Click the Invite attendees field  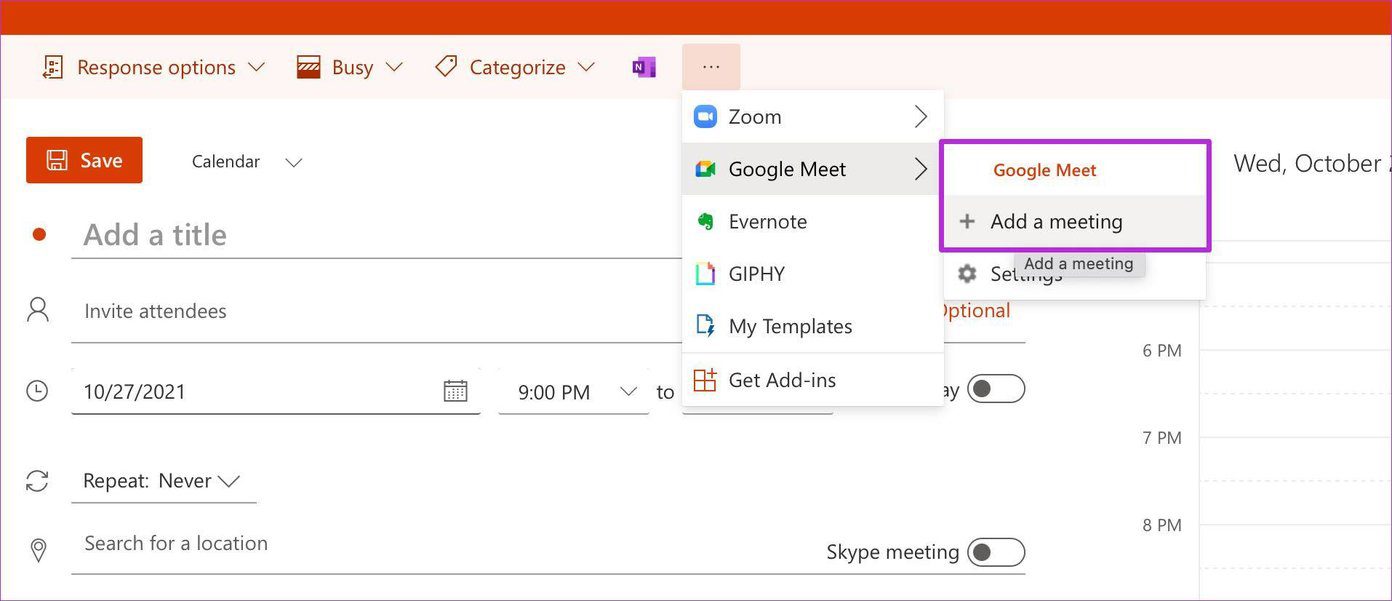[377, 312]
